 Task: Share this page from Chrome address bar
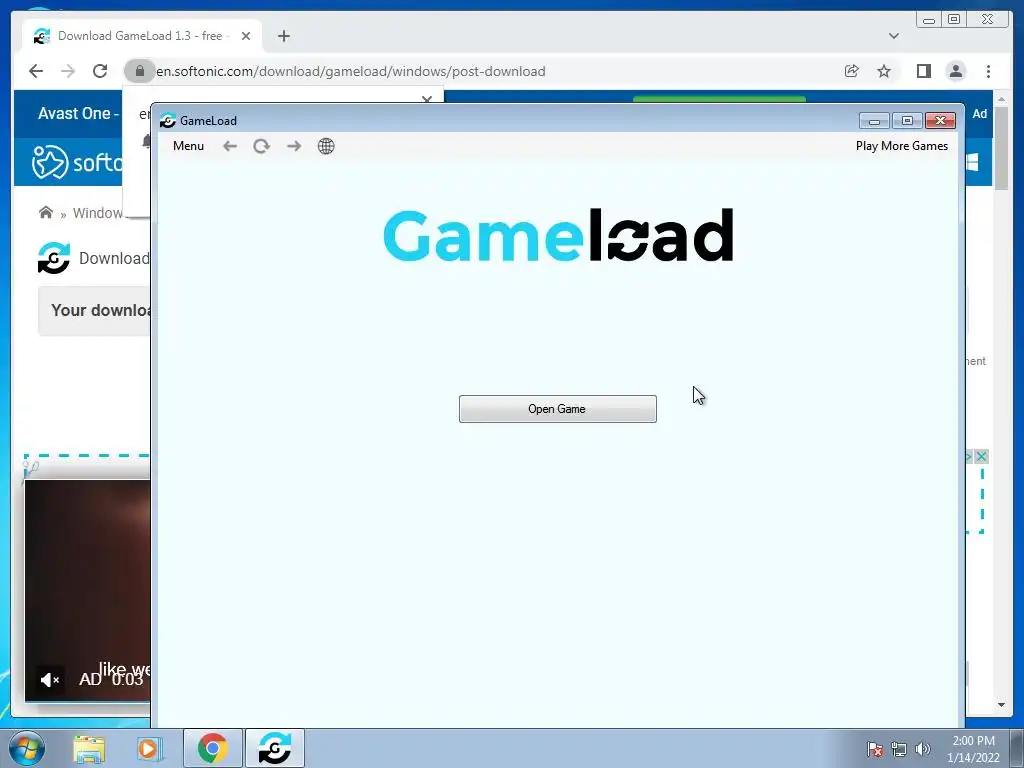852,71
